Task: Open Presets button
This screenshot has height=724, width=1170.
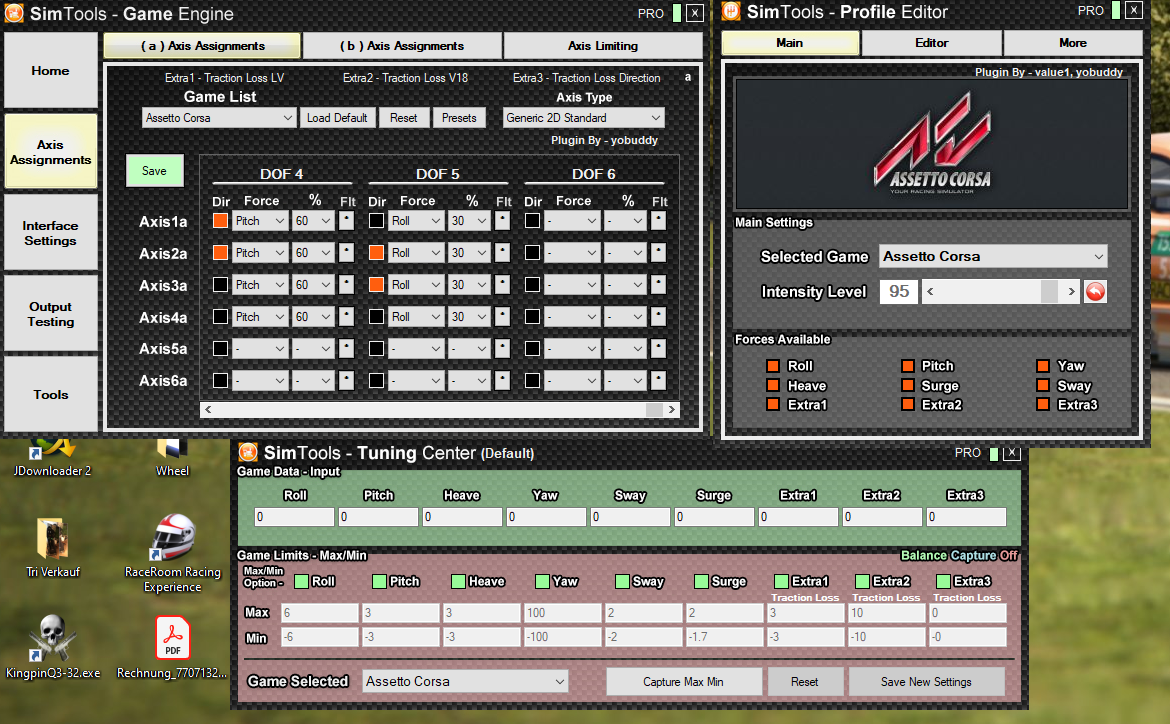Action: [459, 118]
